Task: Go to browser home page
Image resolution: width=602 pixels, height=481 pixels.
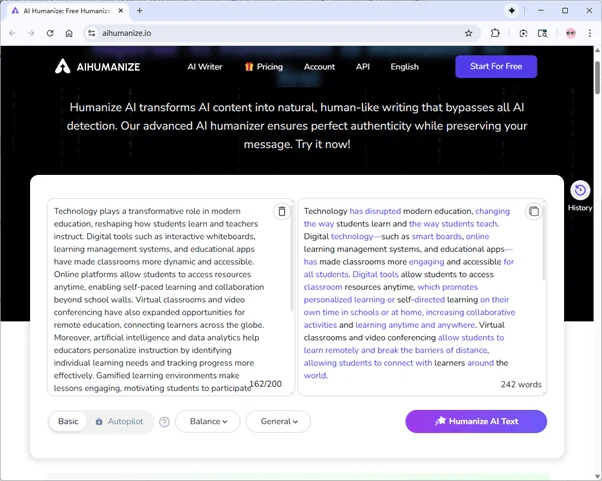Action: coord(69,33)
